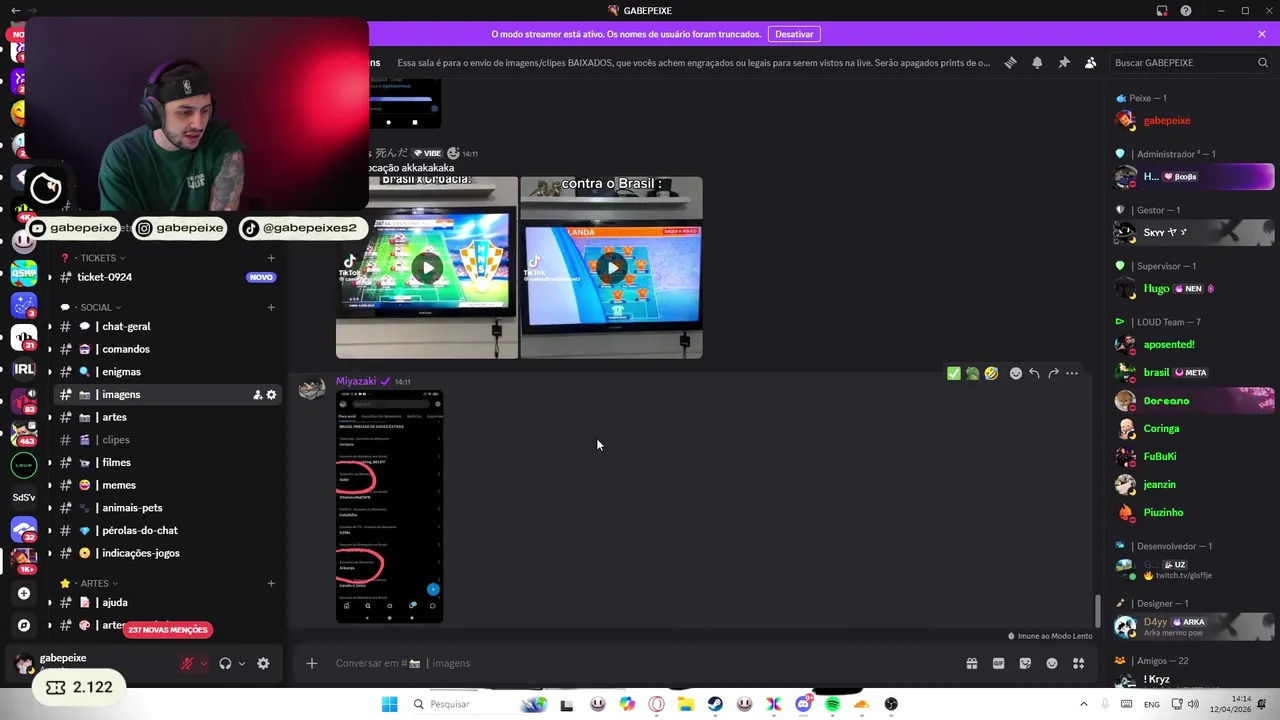Click the attach file plus button
Viewport: 1280px width, 720px height.
point(312,663)
